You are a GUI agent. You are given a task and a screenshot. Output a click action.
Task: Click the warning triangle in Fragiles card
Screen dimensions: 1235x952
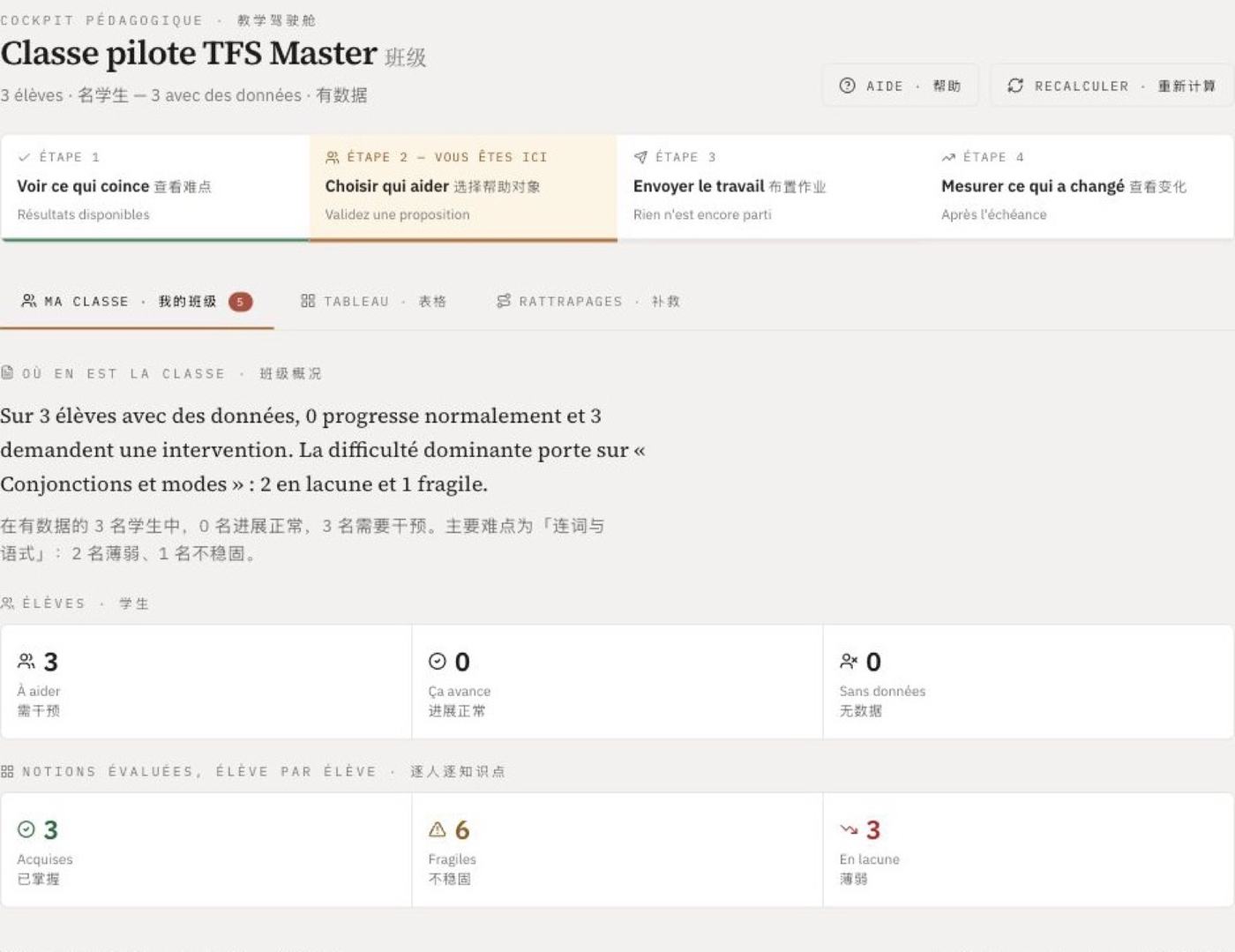pos(438,829)
